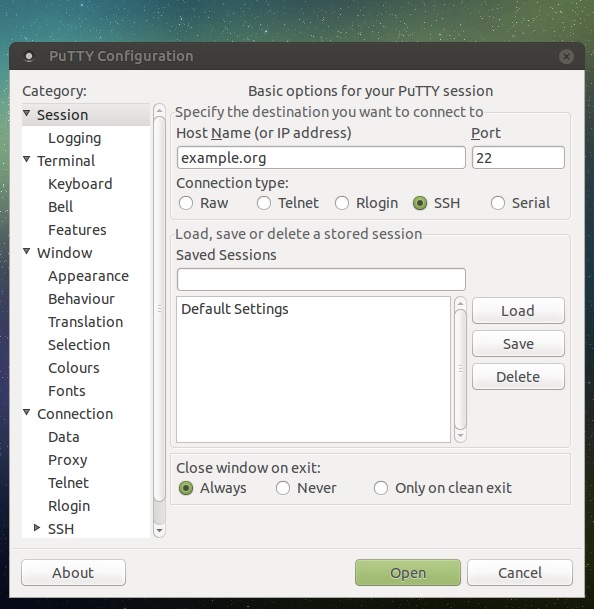The height and width of the screenshot is (609, 594).
Task: Open the Translation settings category
Action: pyautogui.click(x=86, y=322)
